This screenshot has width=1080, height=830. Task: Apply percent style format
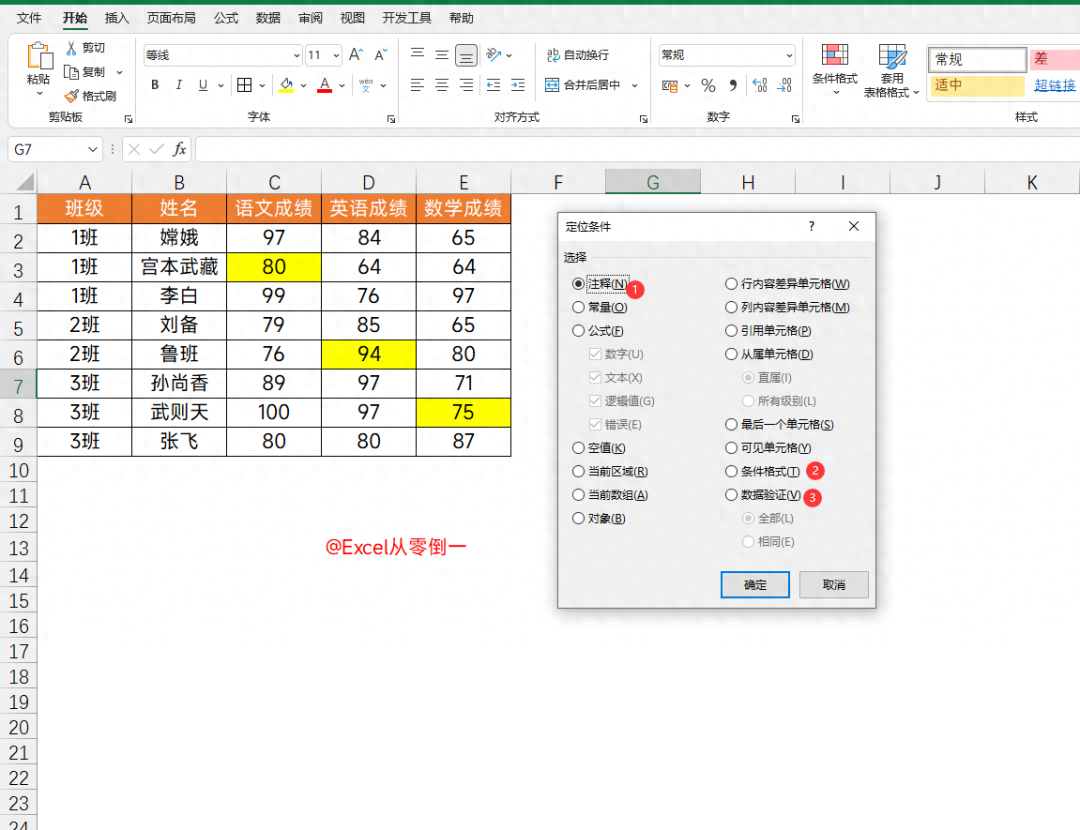click(708, 85)
